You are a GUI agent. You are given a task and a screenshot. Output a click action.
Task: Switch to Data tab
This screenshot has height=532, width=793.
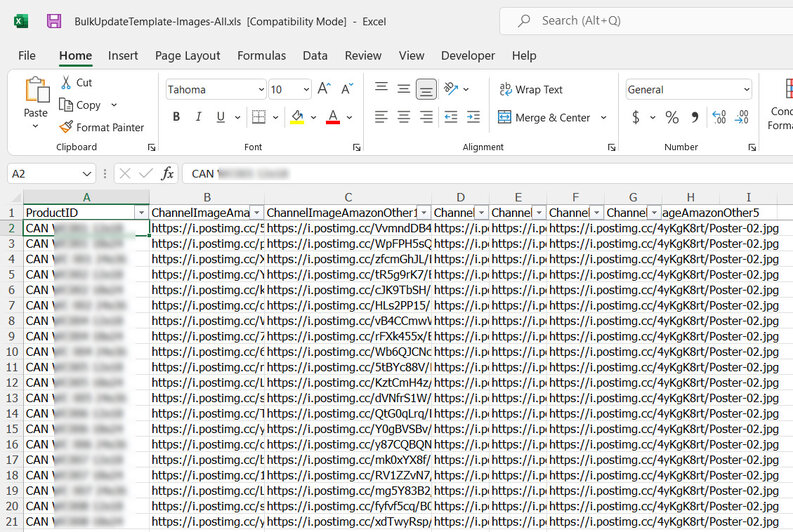tap(315, 56)
